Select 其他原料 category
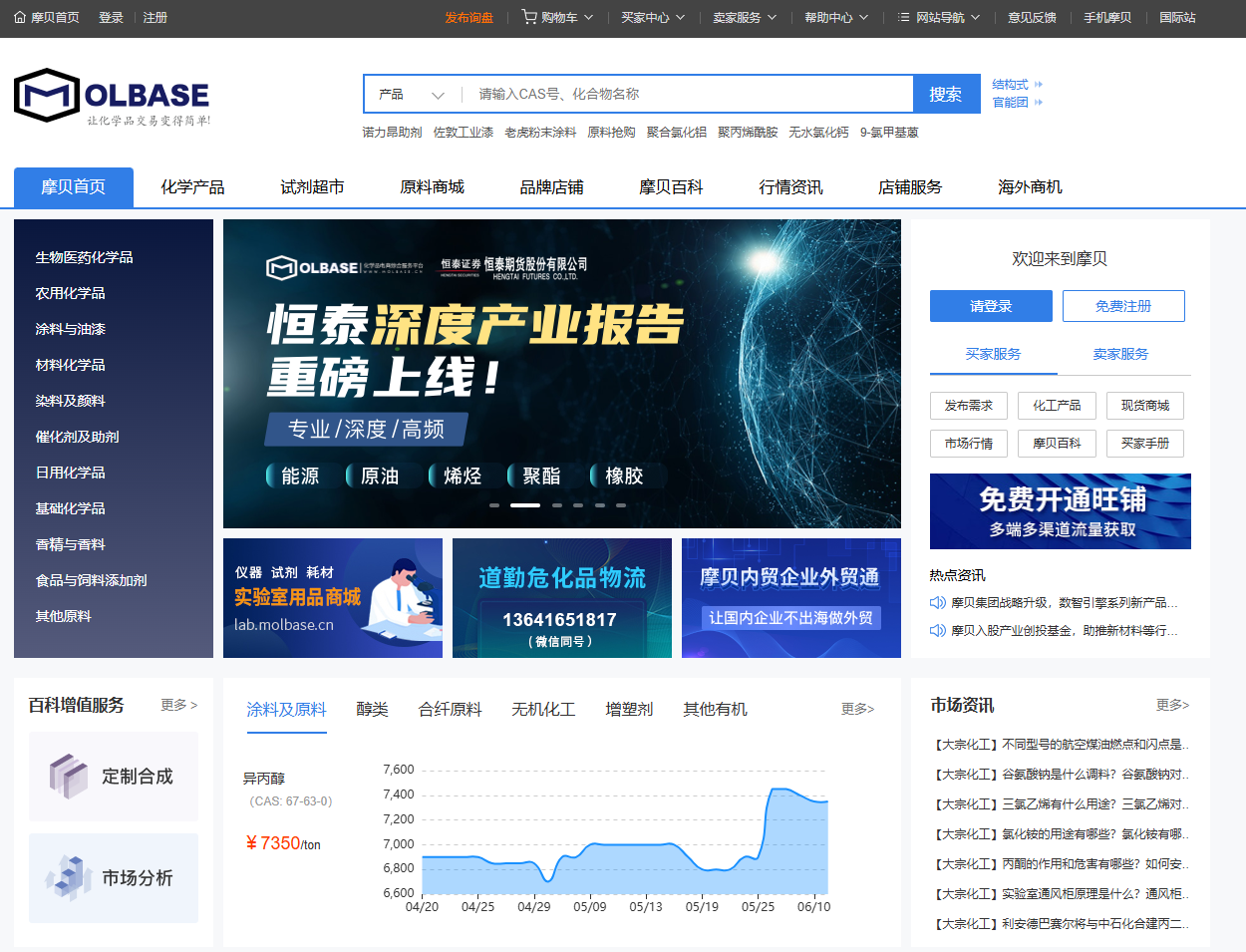 (63, 616)
